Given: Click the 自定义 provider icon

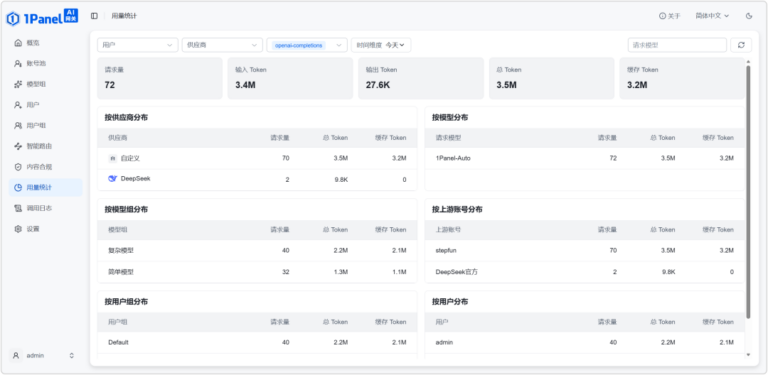Looking at the screenshot, I should click(x=113, y=158).
